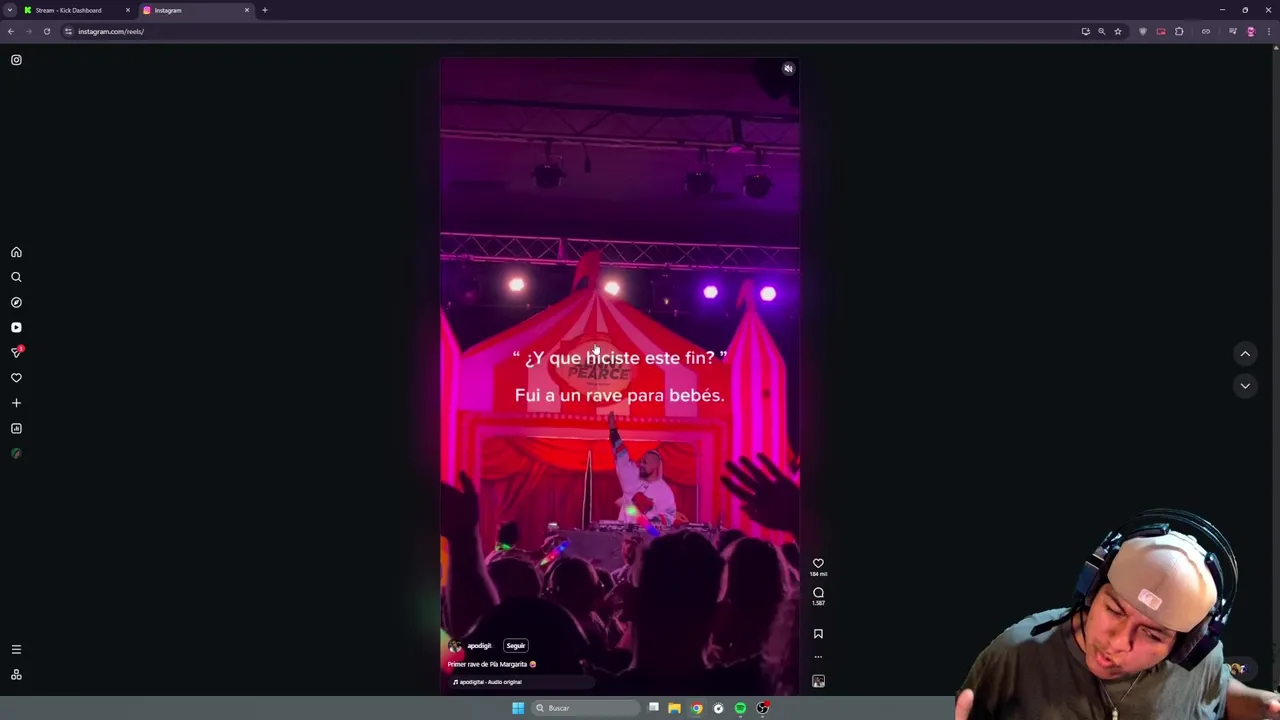1280x720 pixels.
Task: Bookmark this page with star icon
Action: tap(1118, 31)
